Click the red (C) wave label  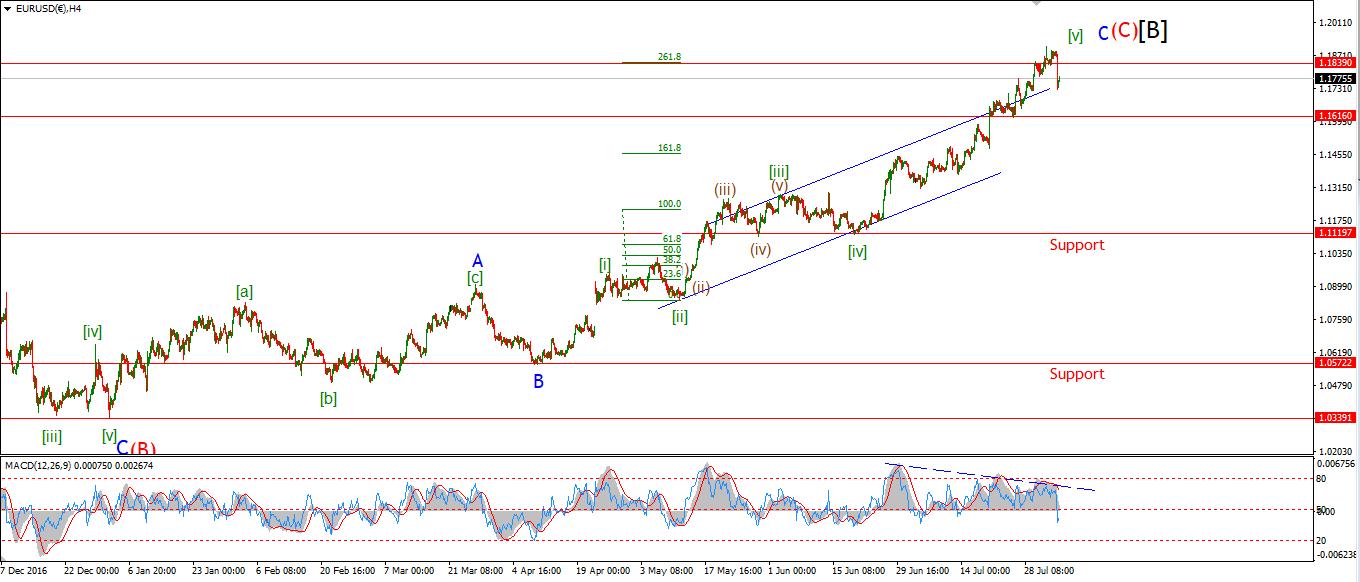pos(1124,31)
